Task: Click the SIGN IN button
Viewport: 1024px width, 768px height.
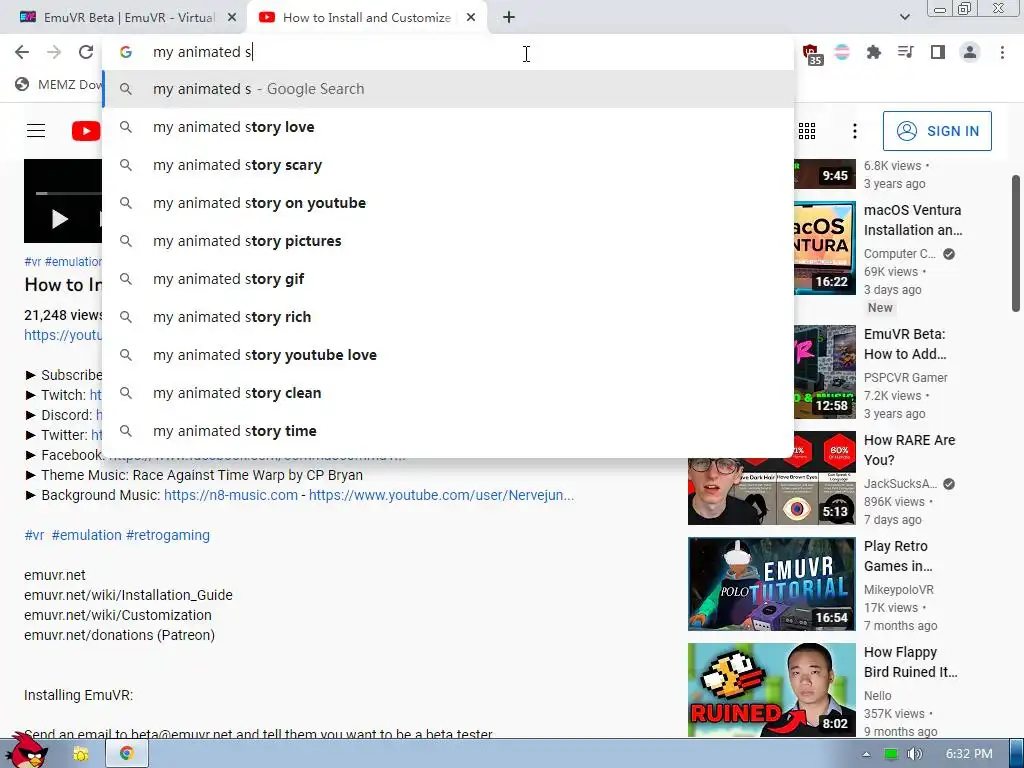Action: 937,131
